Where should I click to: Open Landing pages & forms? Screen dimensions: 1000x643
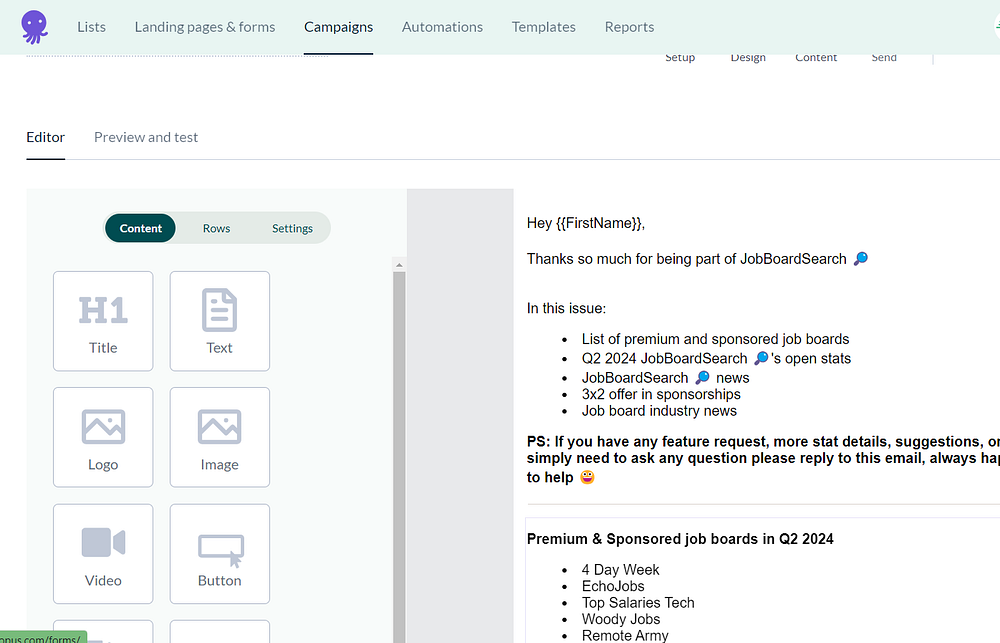click(x=205, y=27)
